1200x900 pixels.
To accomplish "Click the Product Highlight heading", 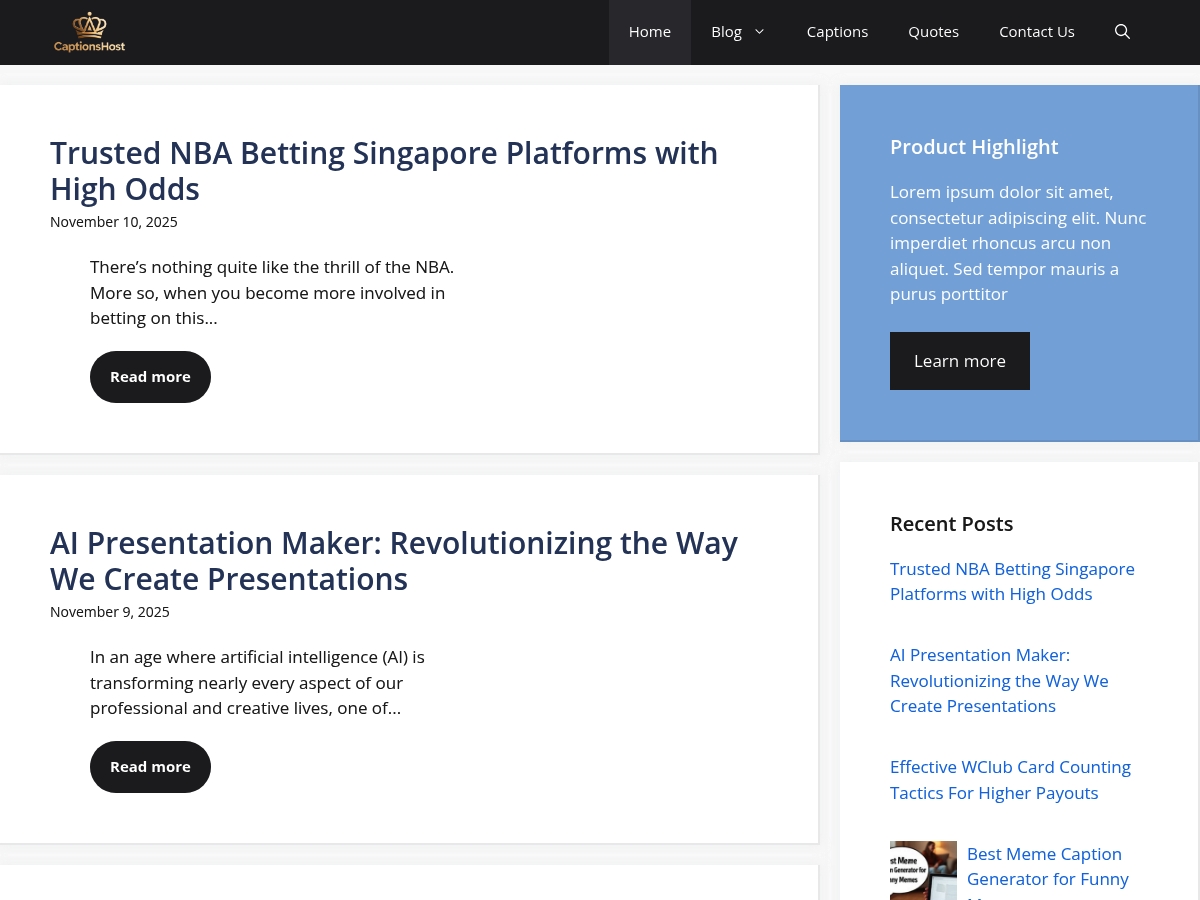I will pos(974,147).
